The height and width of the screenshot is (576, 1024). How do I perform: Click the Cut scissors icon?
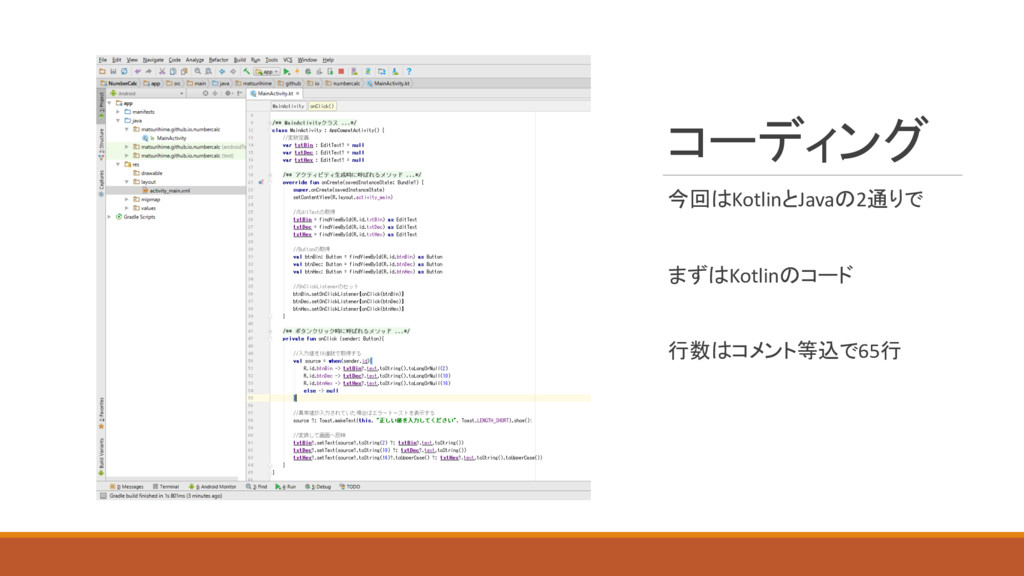pyautogui.click(x=162, y=71)
